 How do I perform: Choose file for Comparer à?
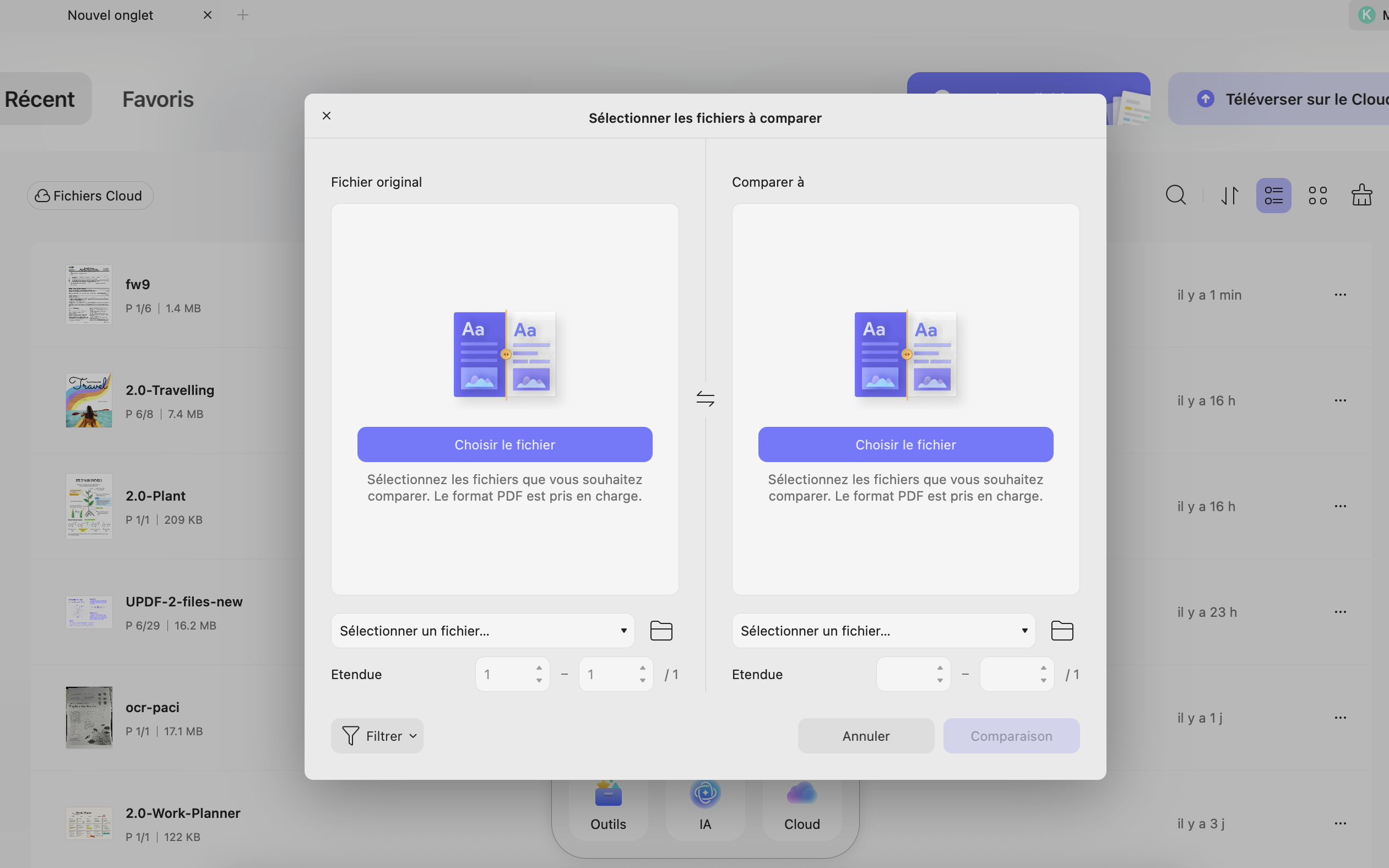tap(905, 444)
